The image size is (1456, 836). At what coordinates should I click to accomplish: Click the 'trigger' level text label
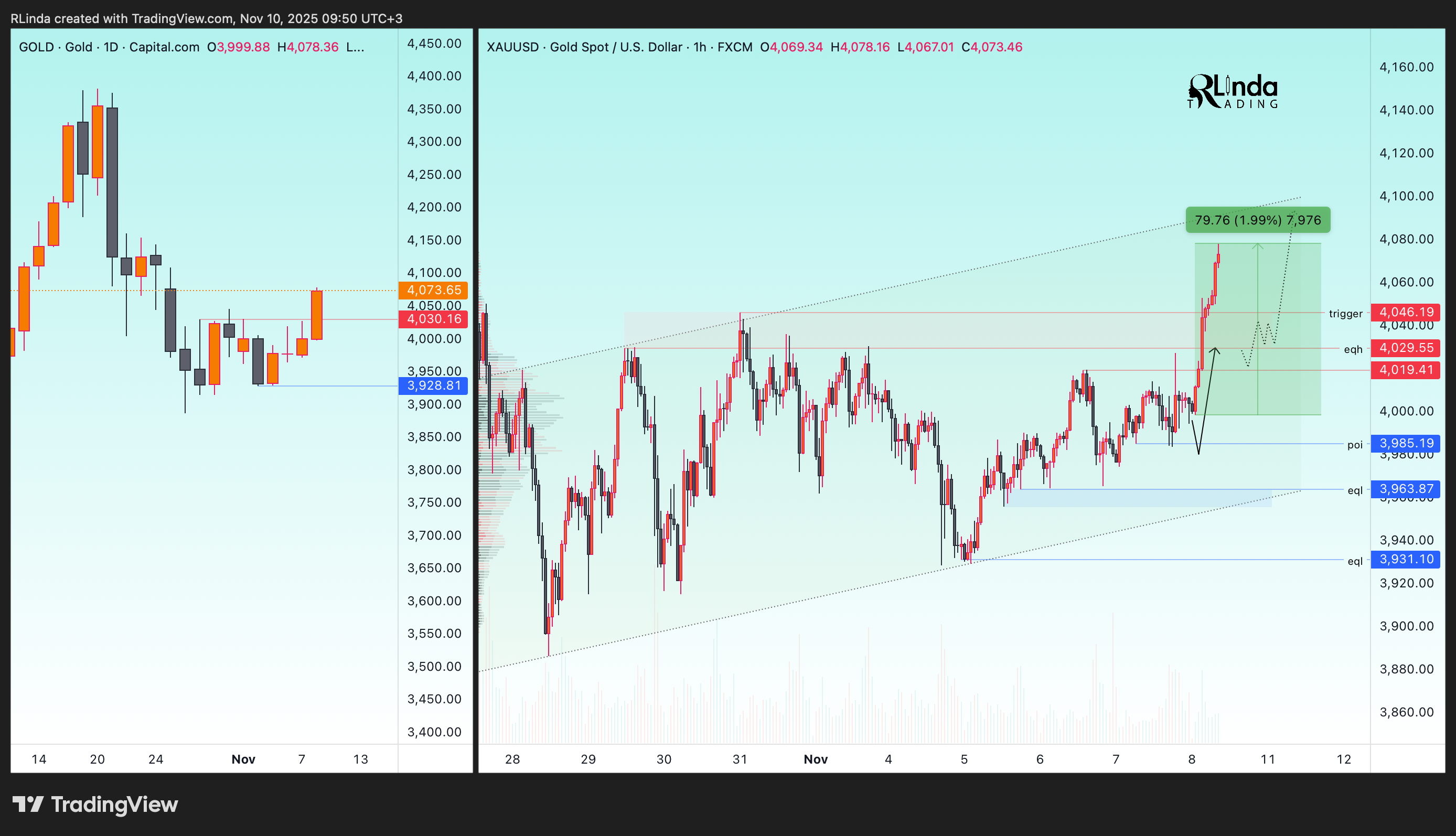click(x=1345, y=314)
